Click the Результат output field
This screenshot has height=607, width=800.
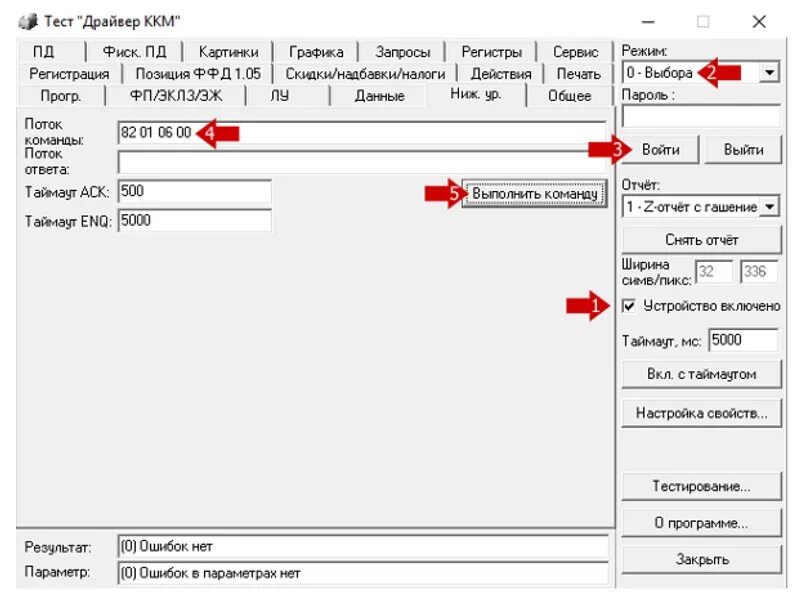coord(363,547)
